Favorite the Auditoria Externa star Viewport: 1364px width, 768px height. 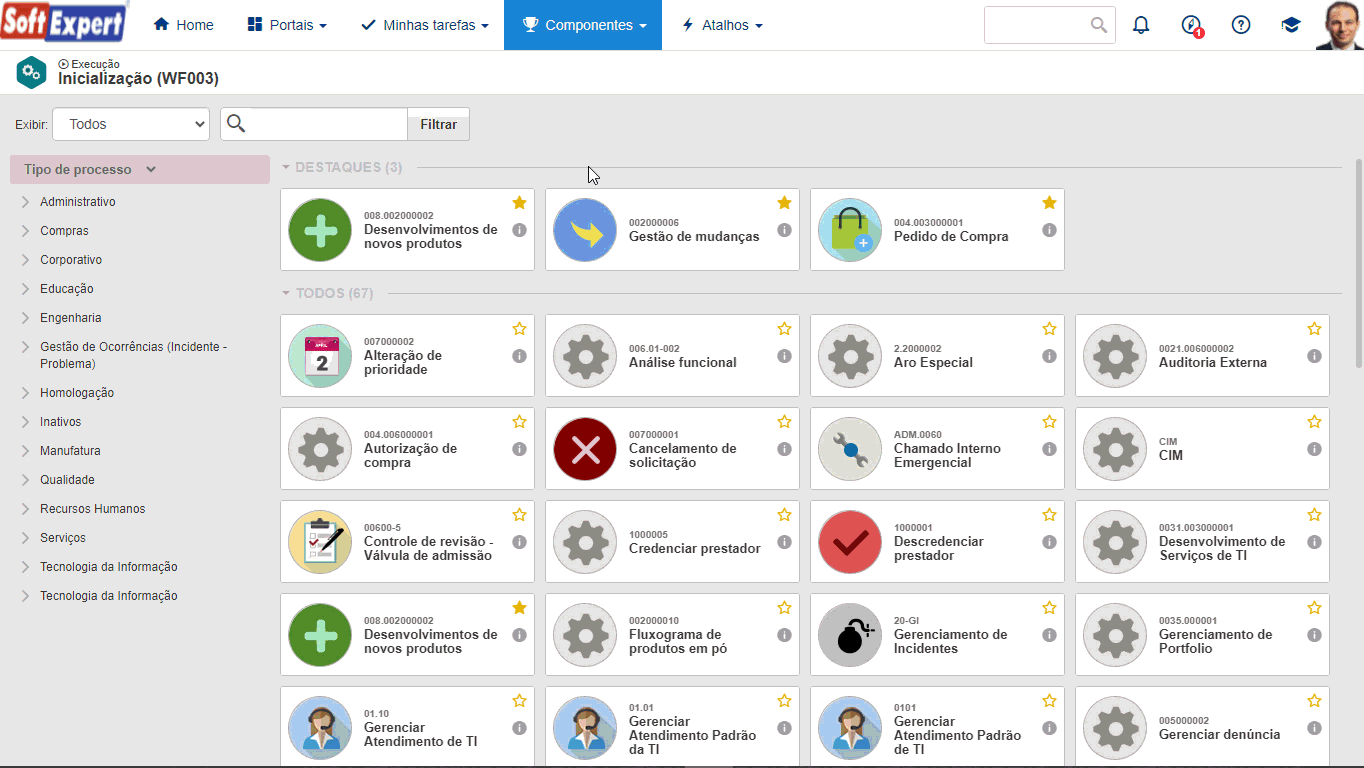tap(1314, 329)
